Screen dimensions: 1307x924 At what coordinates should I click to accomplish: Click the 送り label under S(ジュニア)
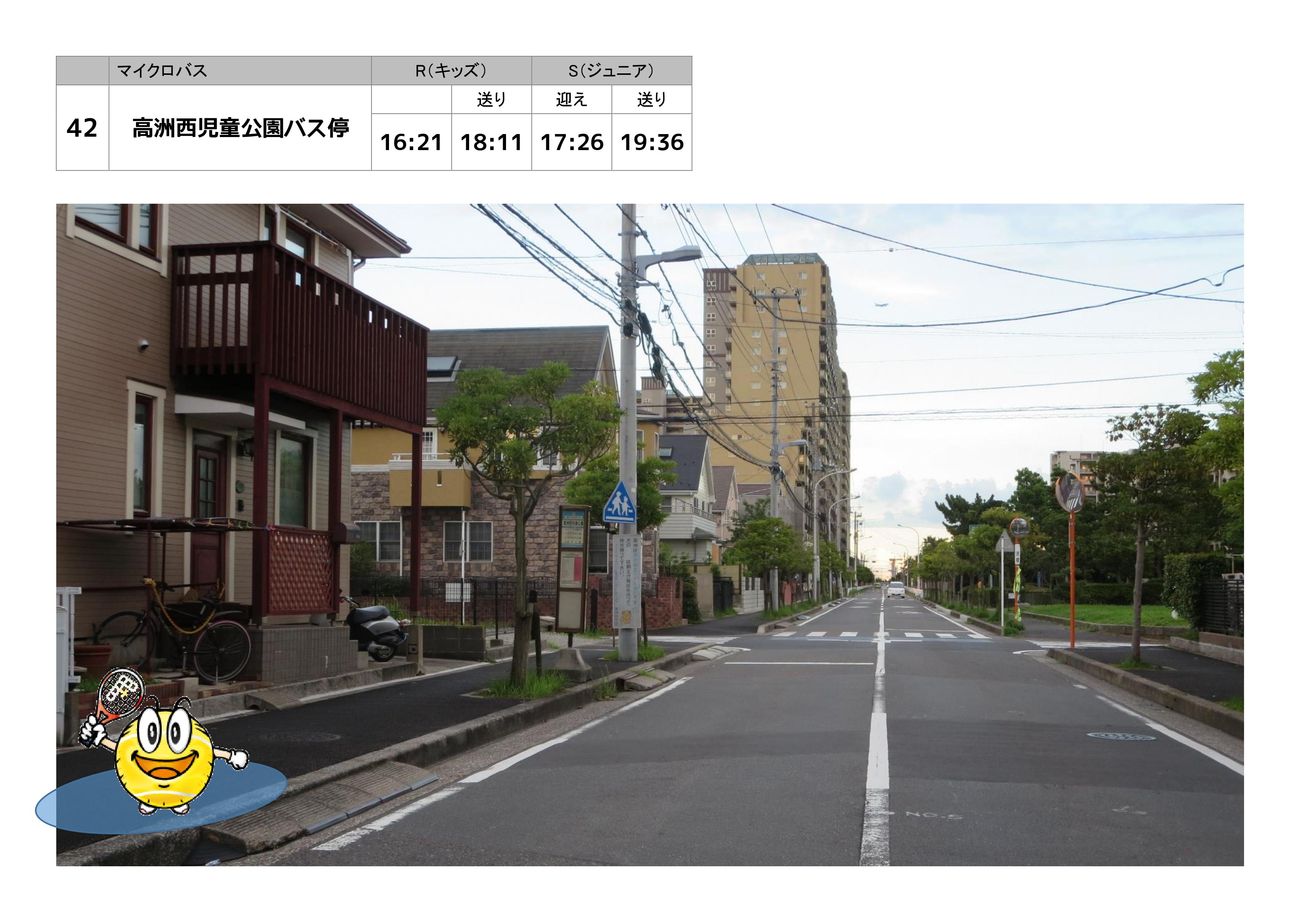[652, 99]
